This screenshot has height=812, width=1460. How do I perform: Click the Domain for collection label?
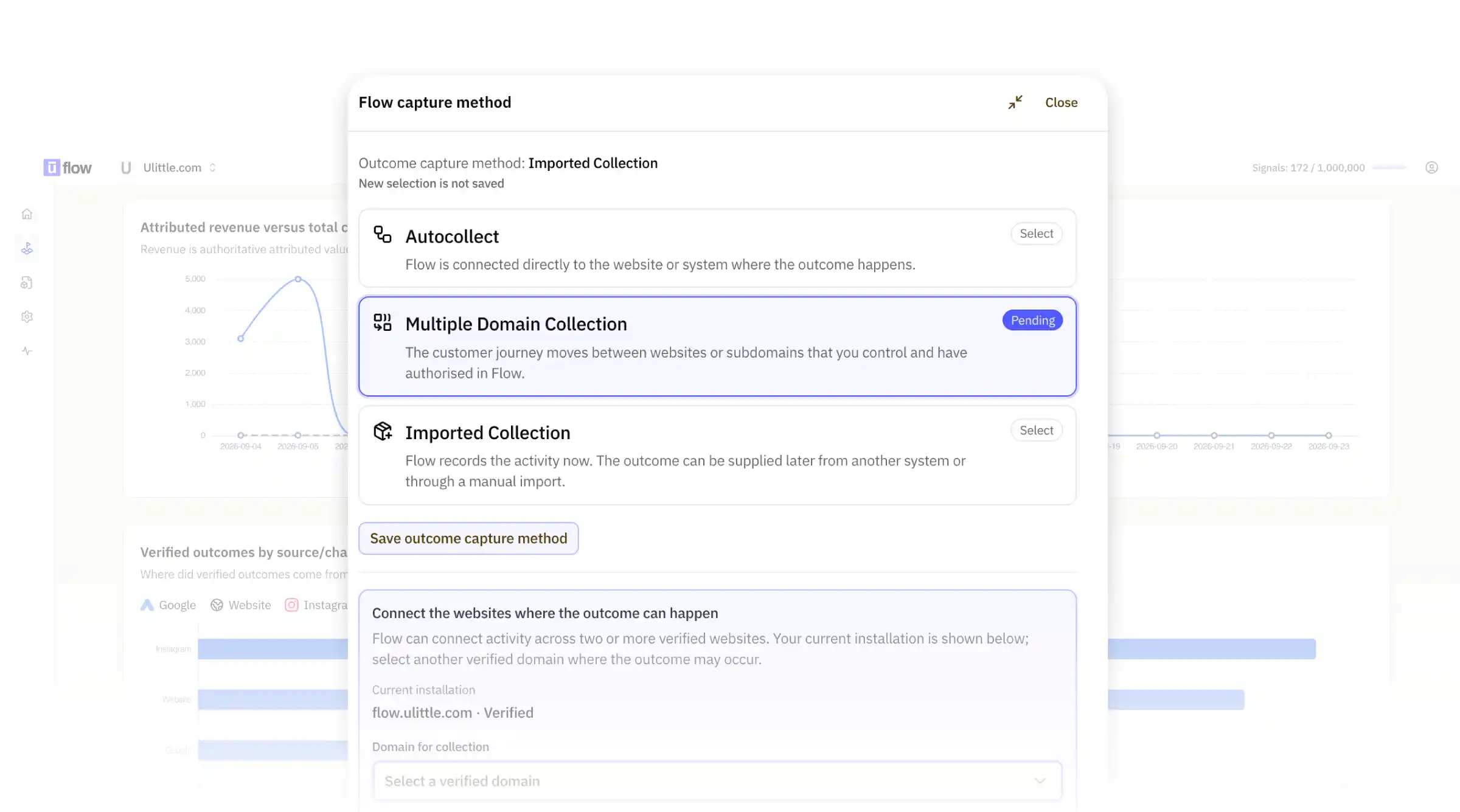(x=430, y=747)
